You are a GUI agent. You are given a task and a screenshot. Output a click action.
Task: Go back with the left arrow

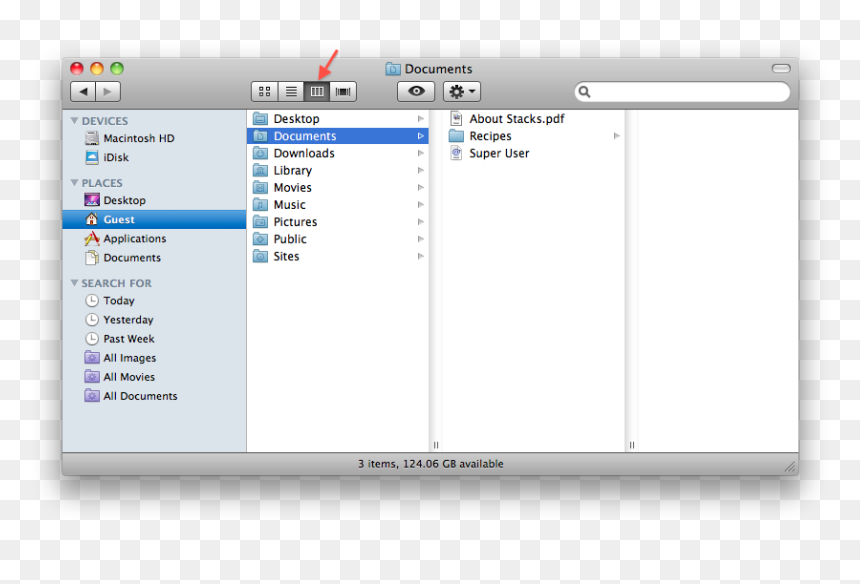tap(83, 92)
